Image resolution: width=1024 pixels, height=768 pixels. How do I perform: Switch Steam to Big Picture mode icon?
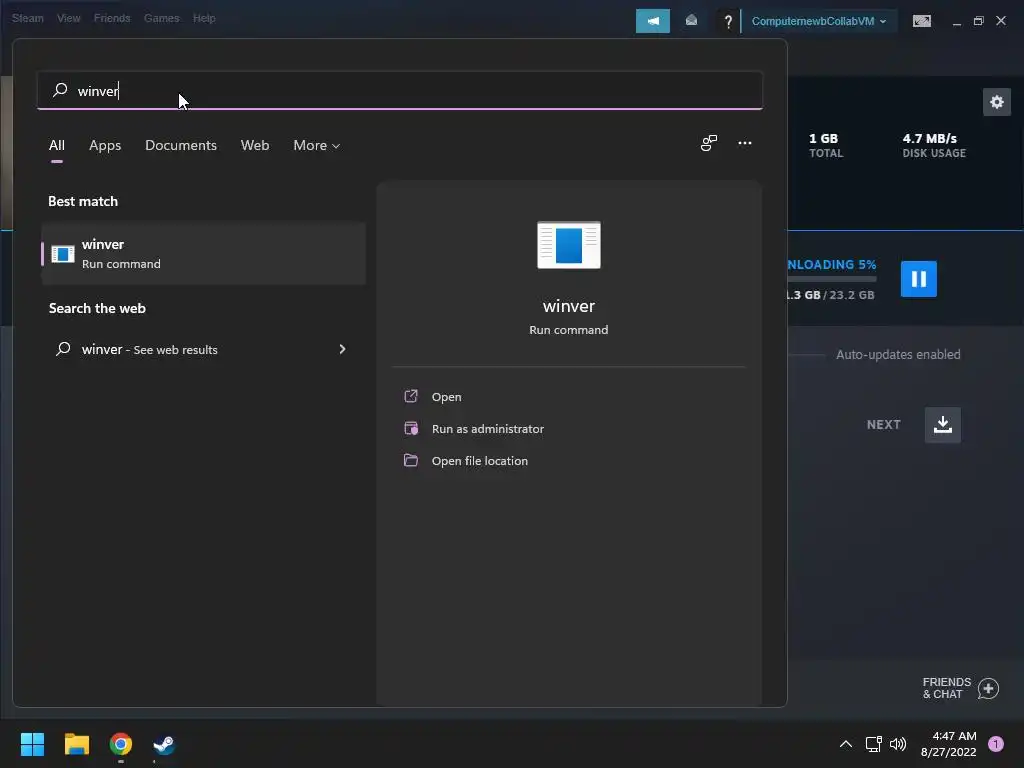click(x=921, y=21)
